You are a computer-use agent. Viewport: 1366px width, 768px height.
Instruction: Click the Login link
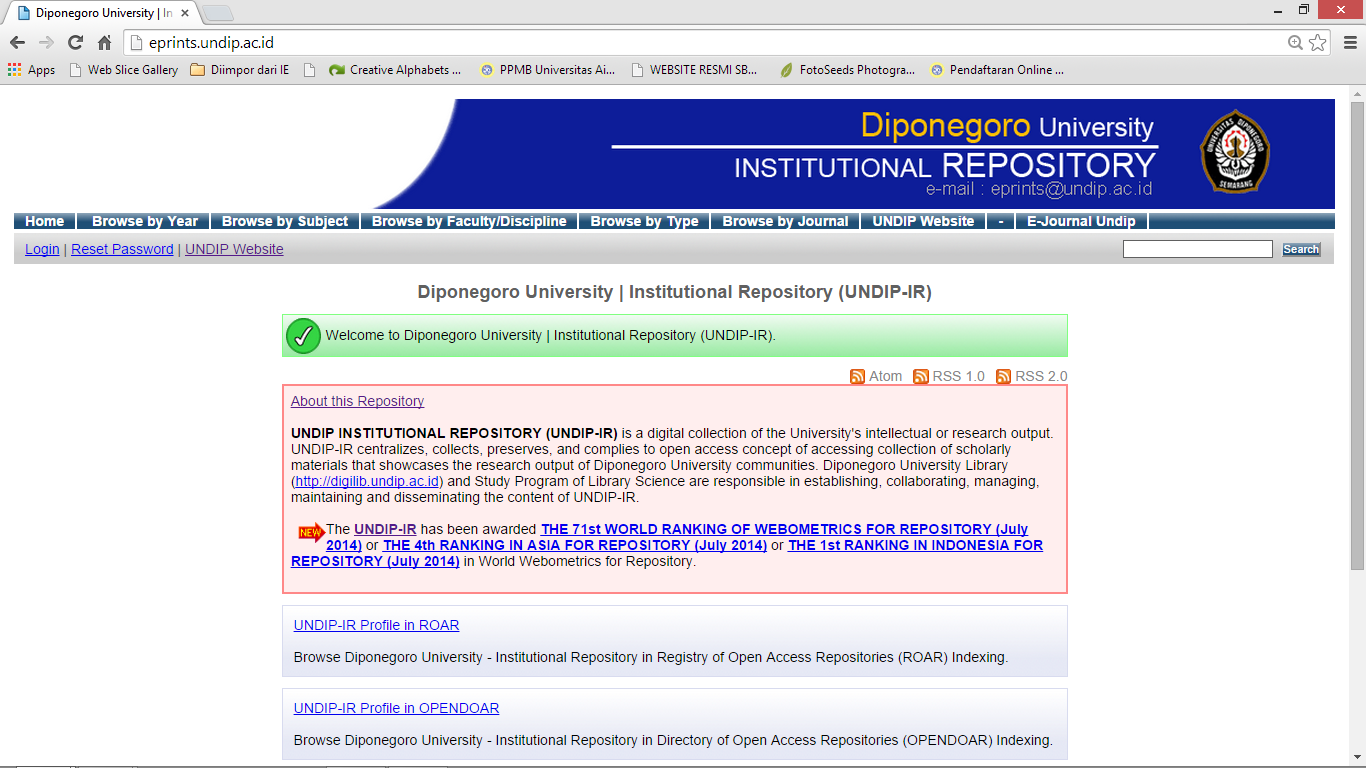point(42,249)
